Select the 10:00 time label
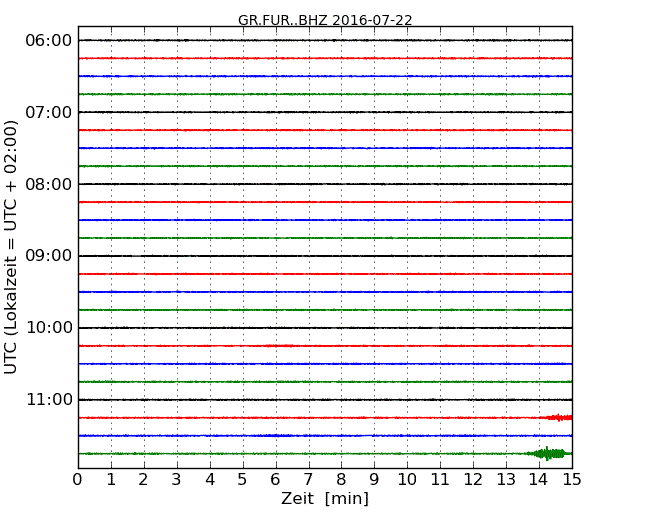650x520 pixels. pos(49,328)
